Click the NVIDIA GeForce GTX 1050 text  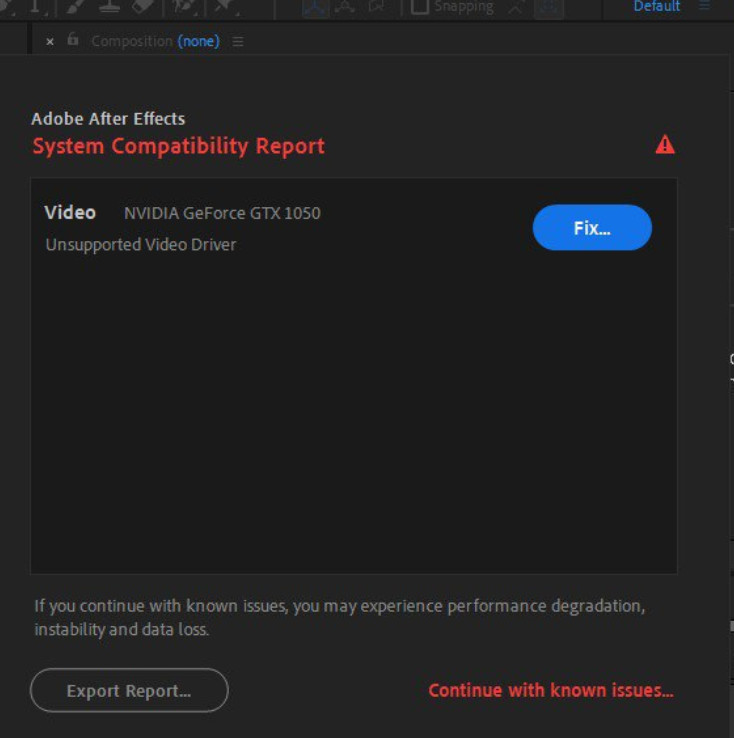tap(222, 213)
